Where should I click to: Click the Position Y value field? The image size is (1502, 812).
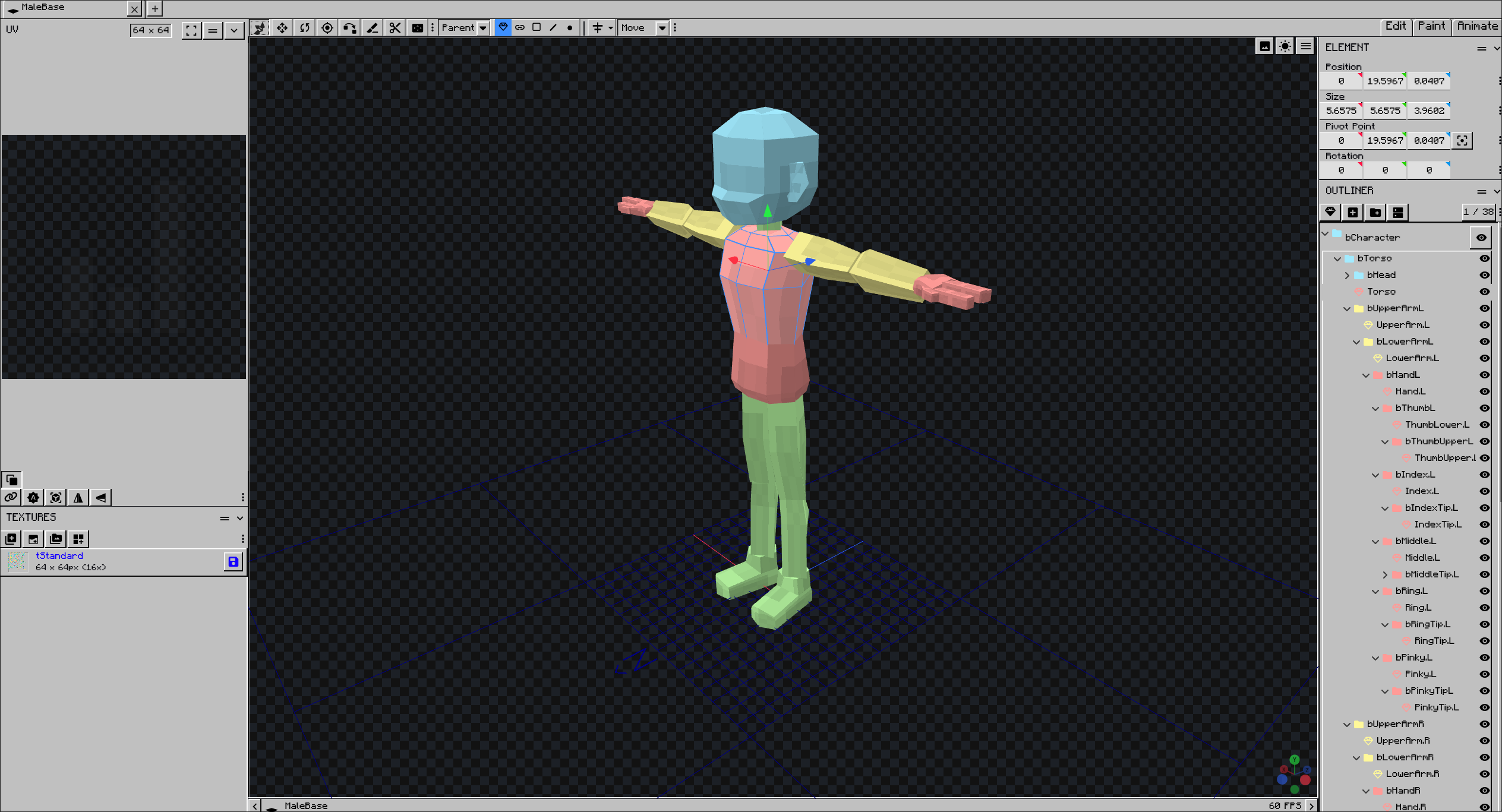1384,81
